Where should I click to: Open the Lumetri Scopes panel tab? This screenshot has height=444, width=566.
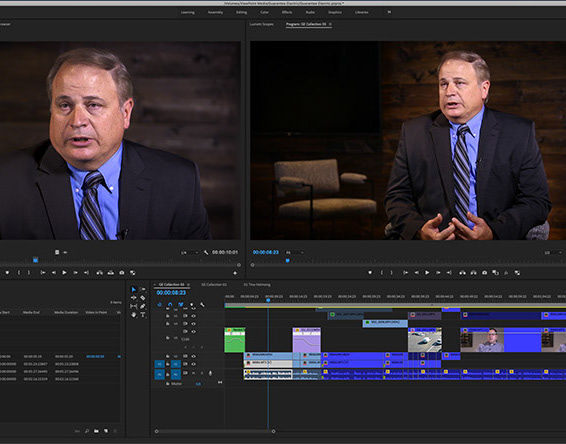pos(262,24)
